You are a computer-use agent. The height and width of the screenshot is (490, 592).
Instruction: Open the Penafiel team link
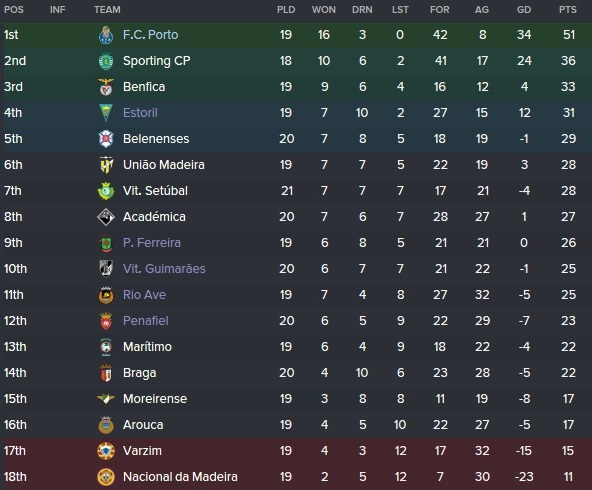tap(146, 321)
